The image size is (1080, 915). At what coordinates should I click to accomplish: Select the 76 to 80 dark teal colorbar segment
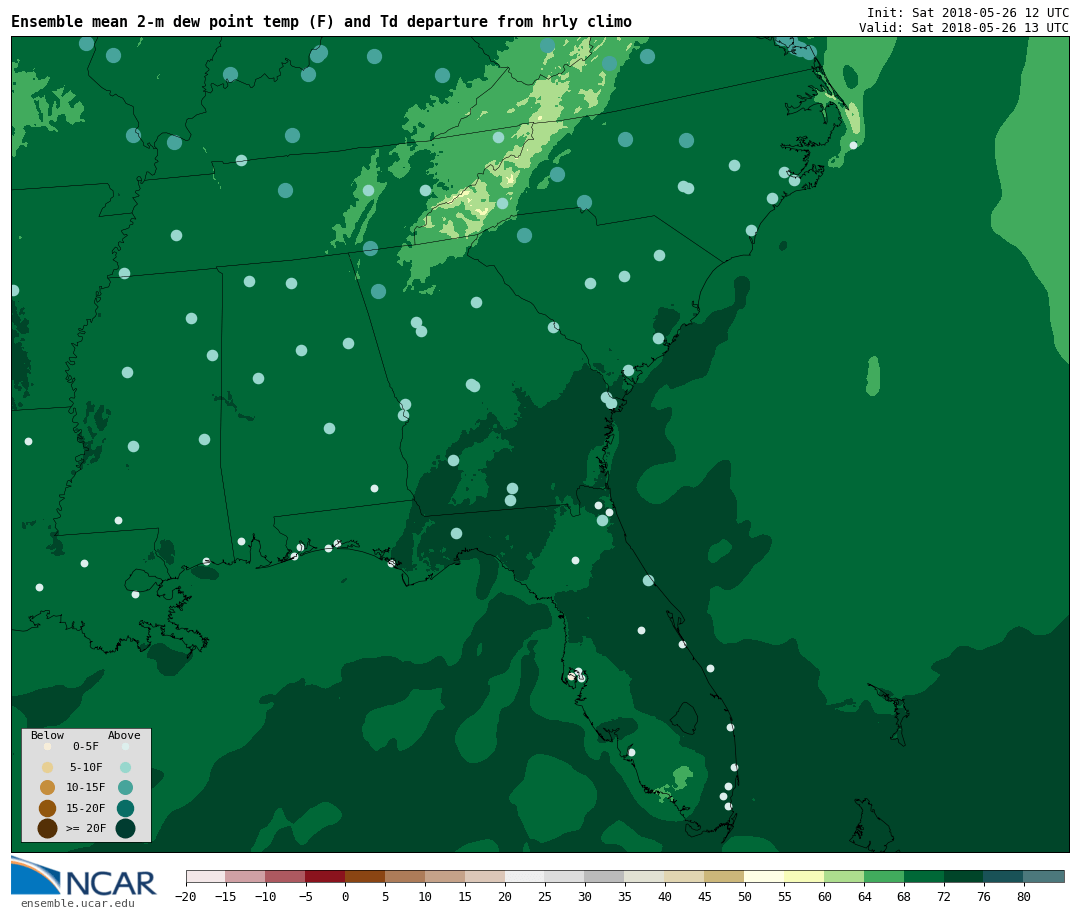(x=1005, y=876)
